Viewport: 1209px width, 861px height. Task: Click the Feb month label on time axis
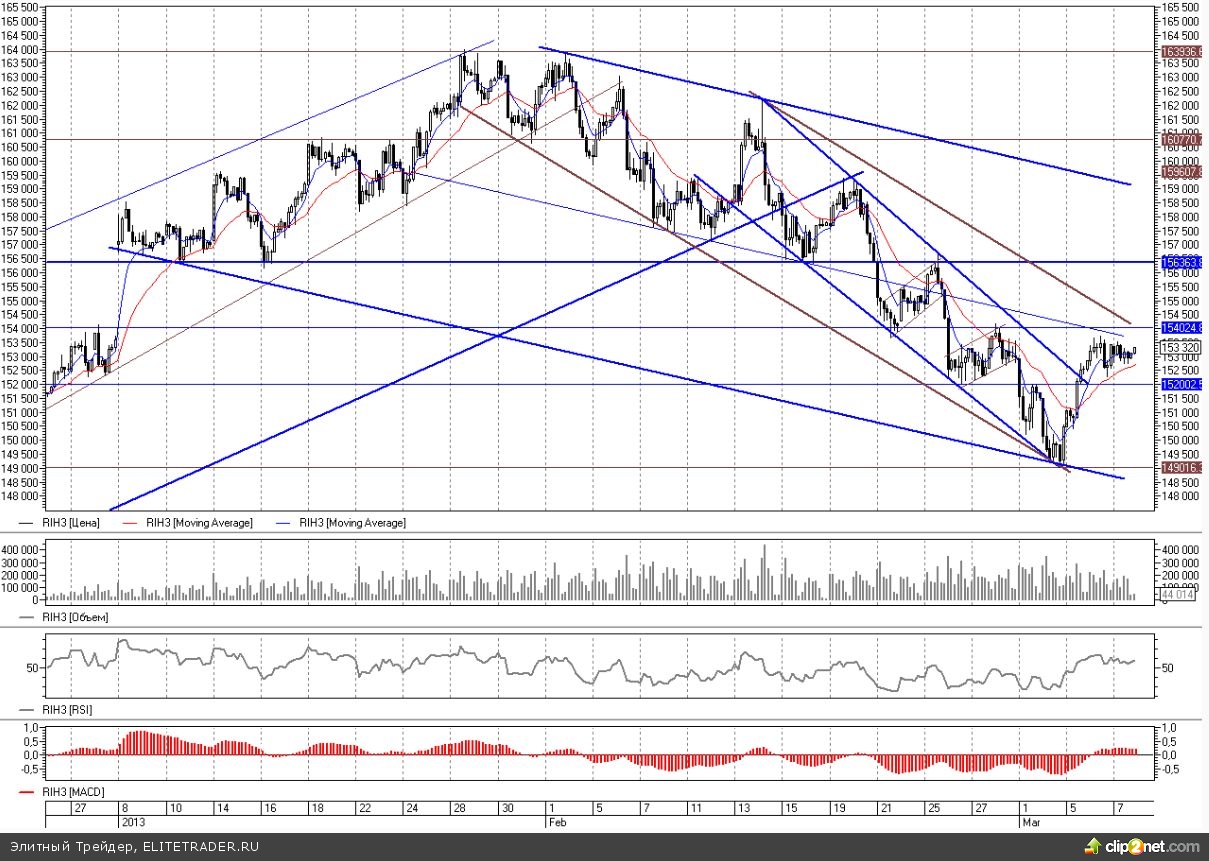click(x=558, y=821)
